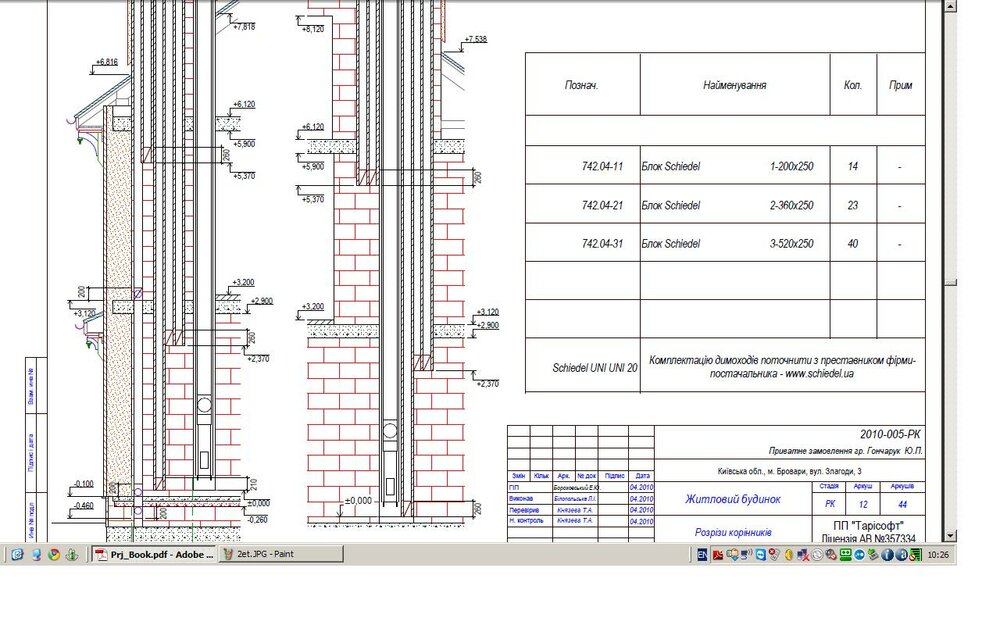Click the EN language indicator in tray

pos(702,555)
